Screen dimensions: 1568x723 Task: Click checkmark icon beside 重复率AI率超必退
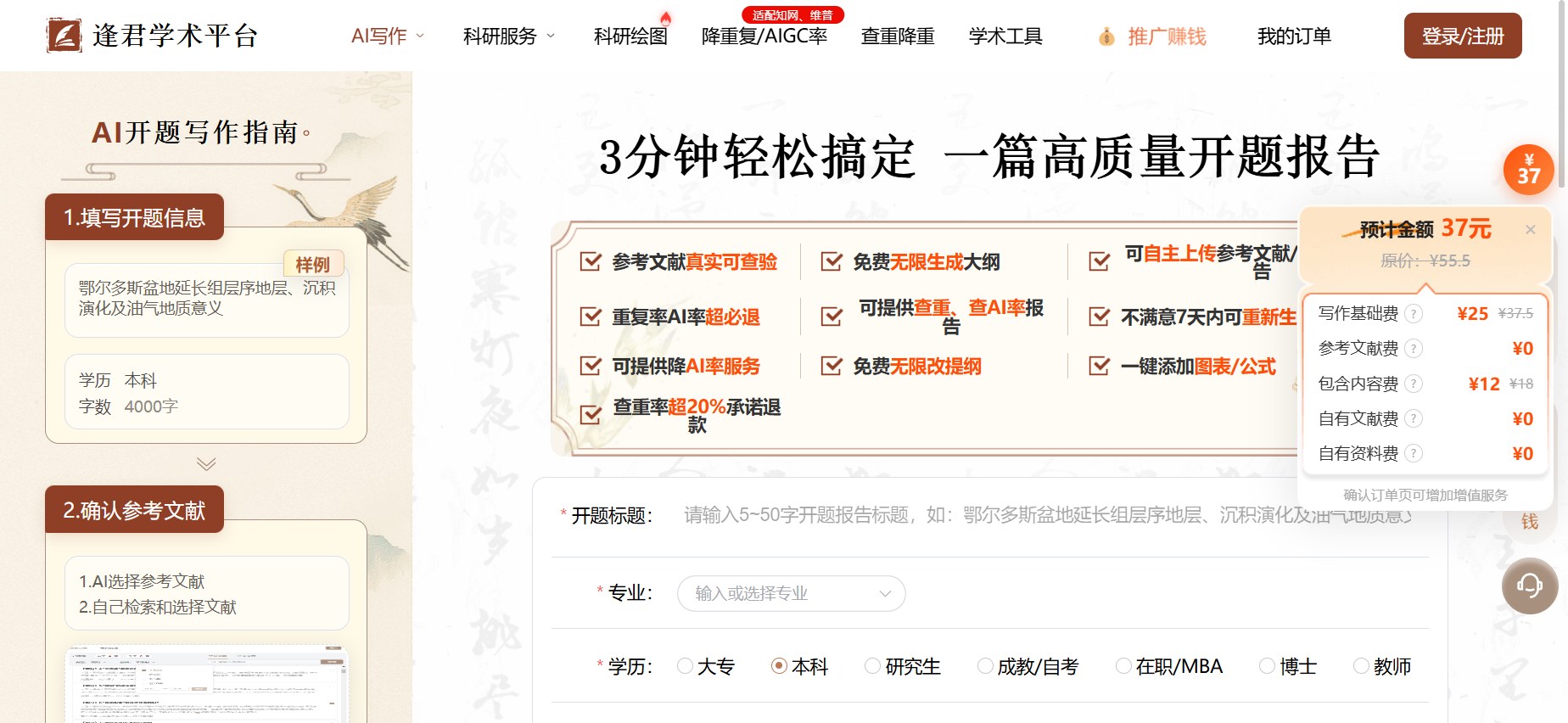coord(591,317)
